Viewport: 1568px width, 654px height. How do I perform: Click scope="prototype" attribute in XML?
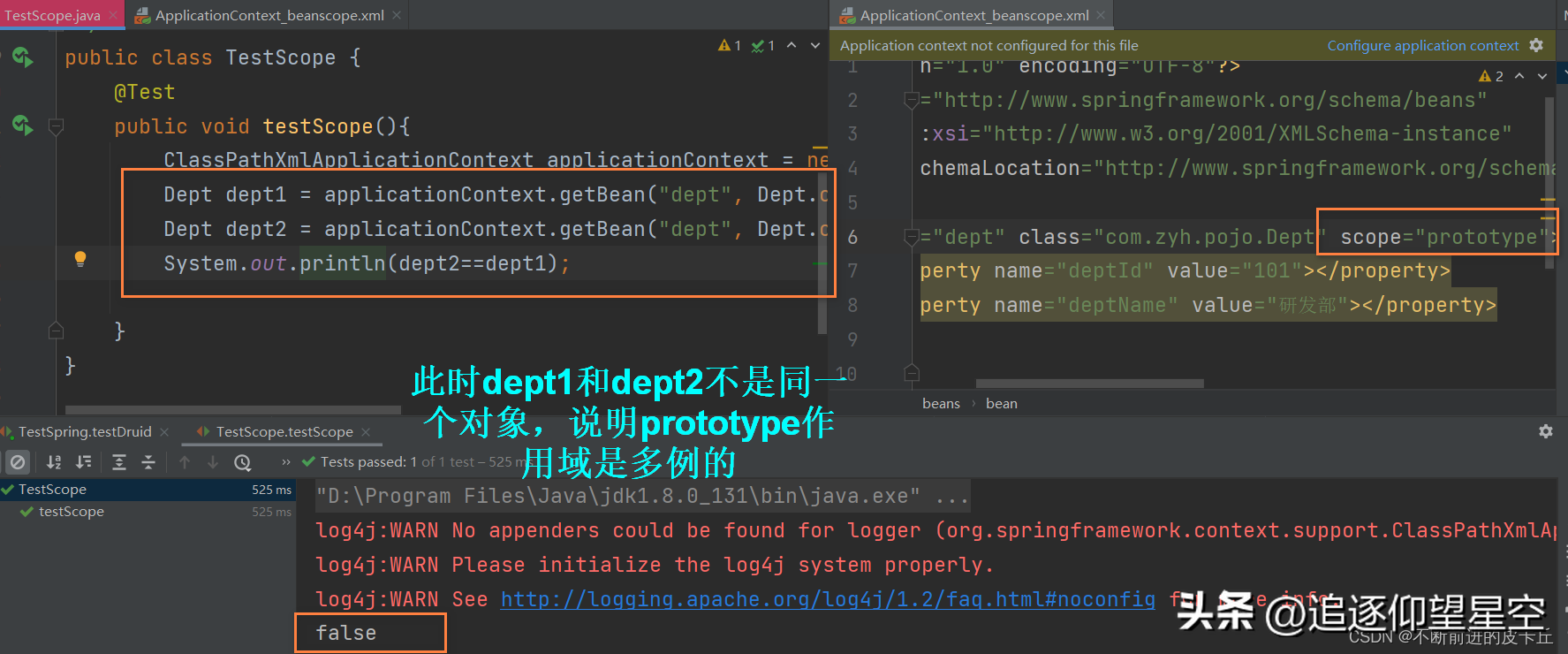[1444, 237]
